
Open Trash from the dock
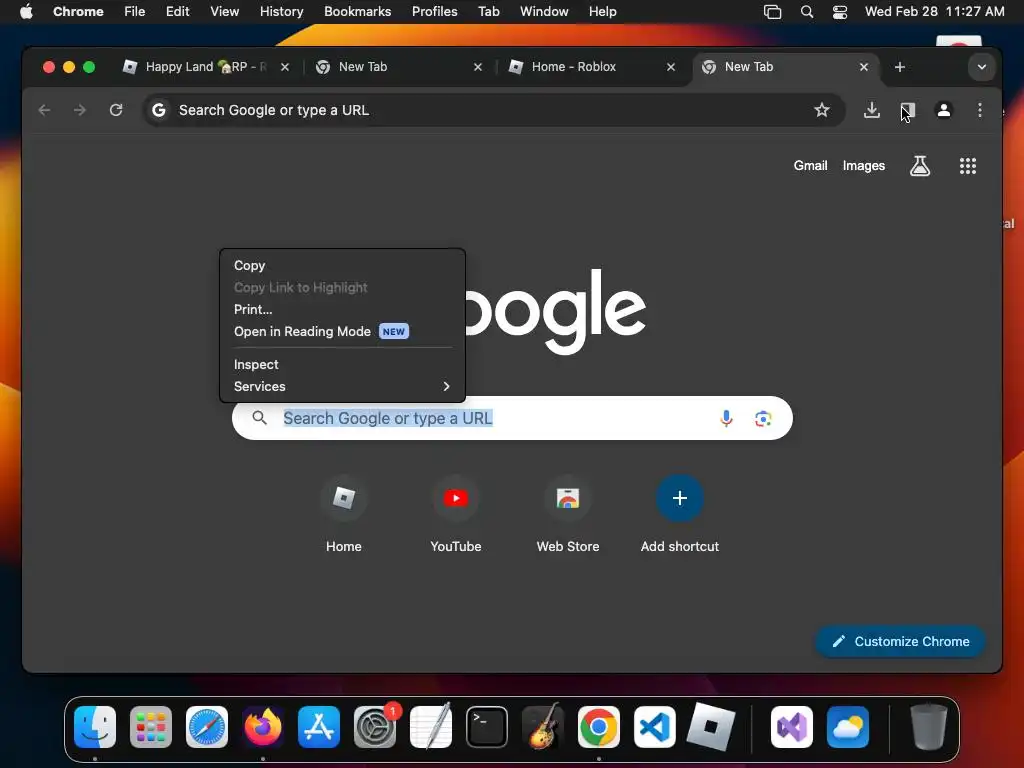coord(928,727)
